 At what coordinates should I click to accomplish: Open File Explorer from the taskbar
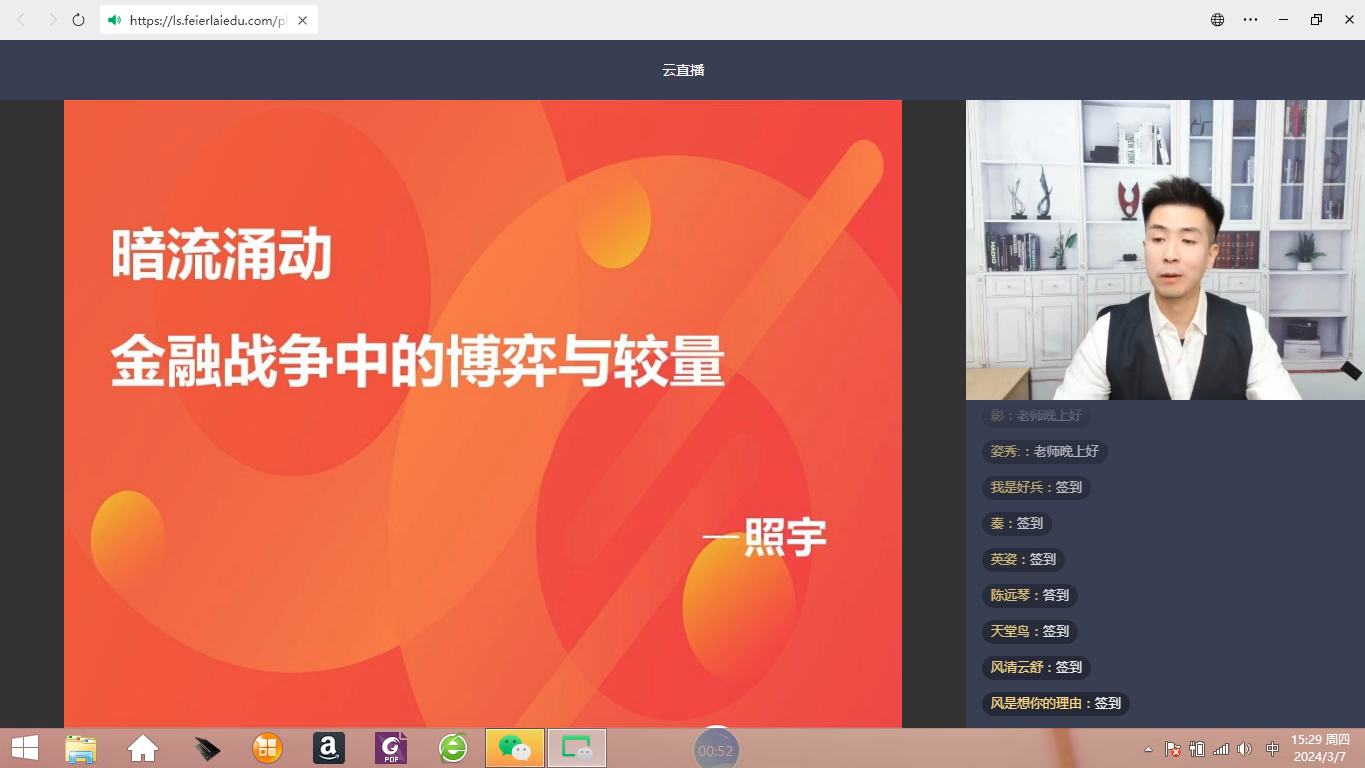(x=81, y=748)
